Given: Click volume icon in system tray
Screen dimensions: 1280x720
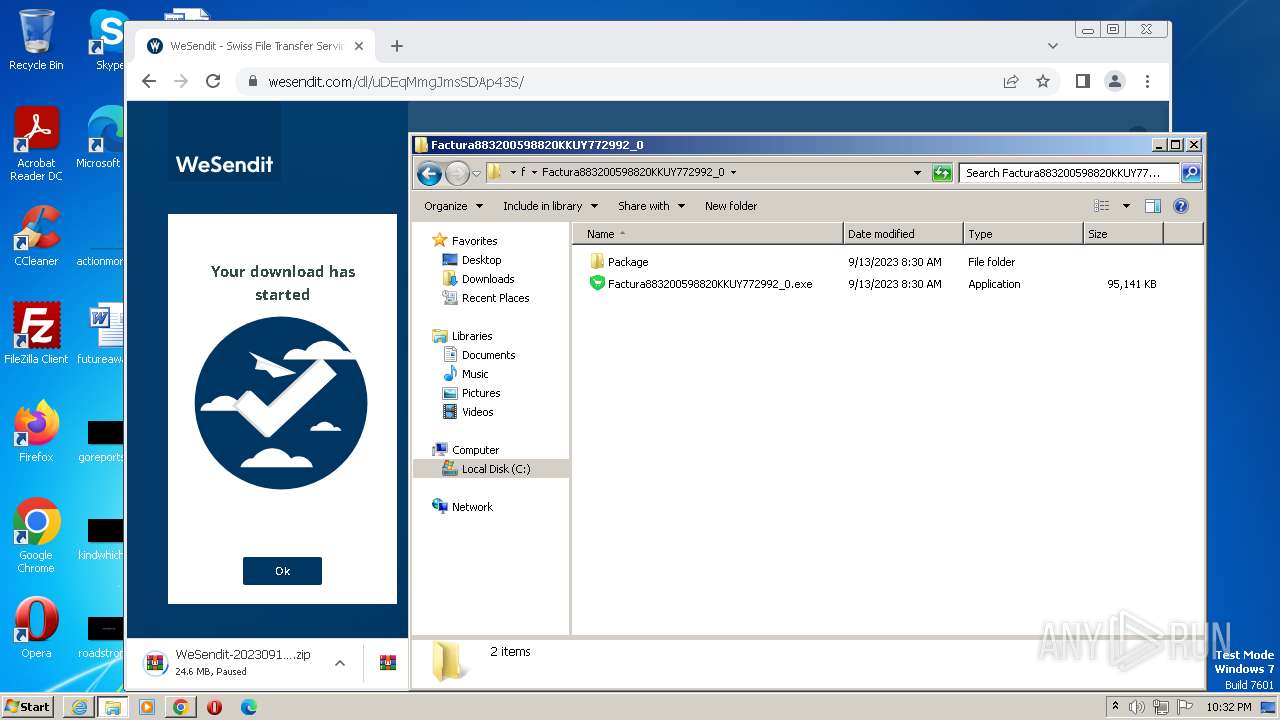Looking at the screenshot, I should (1137, 707).
